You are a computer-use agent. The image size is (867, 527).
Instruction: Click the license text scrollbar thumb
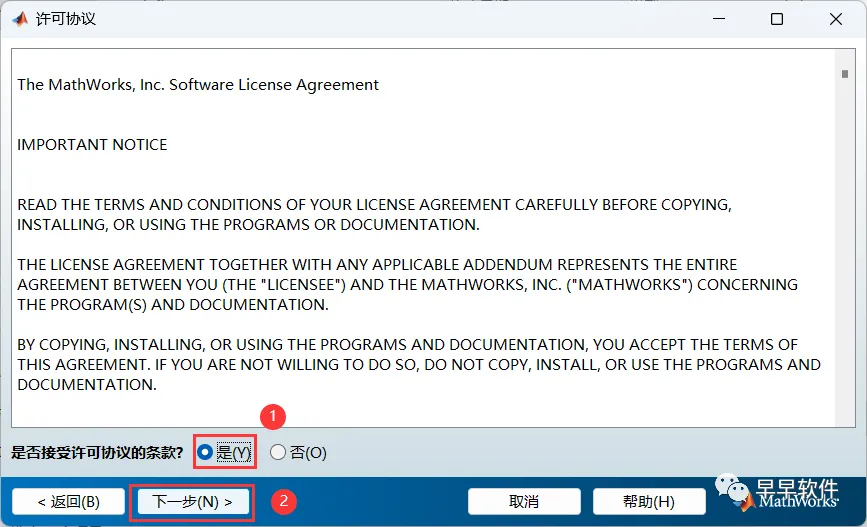(x=844, y=74)
